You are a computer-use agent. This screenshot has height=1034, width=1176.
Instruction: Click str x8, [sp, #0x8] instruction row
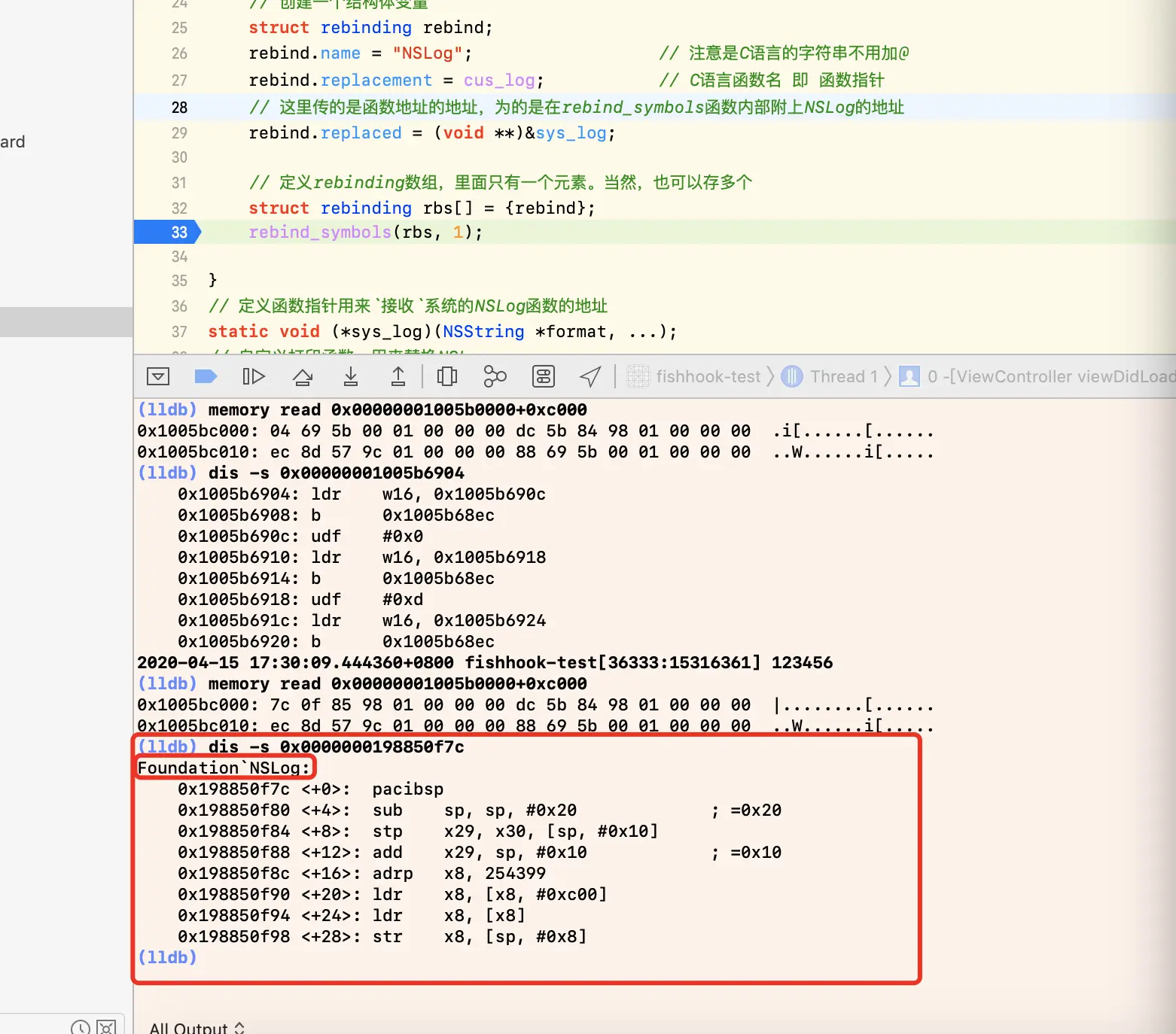(x=382, y=936)
